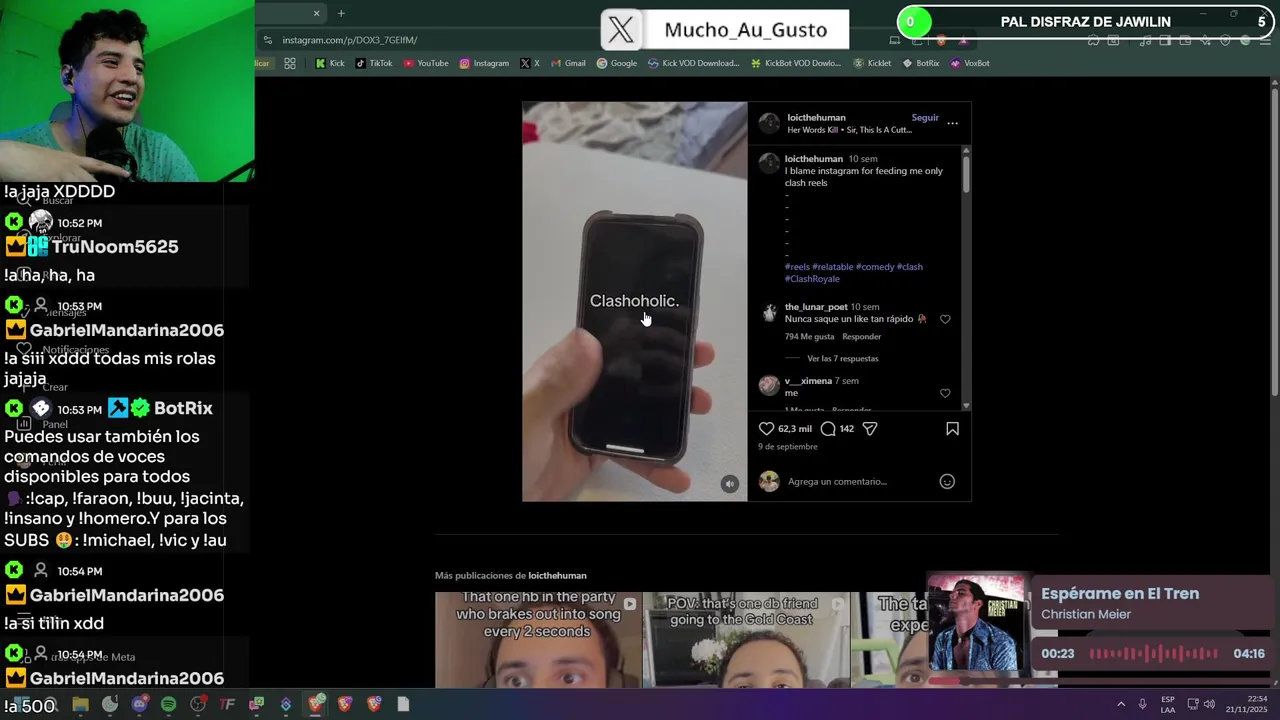Open the Instagram bookmark
1280x720 pixels.
pyautogui.click(x=484, y=63)
